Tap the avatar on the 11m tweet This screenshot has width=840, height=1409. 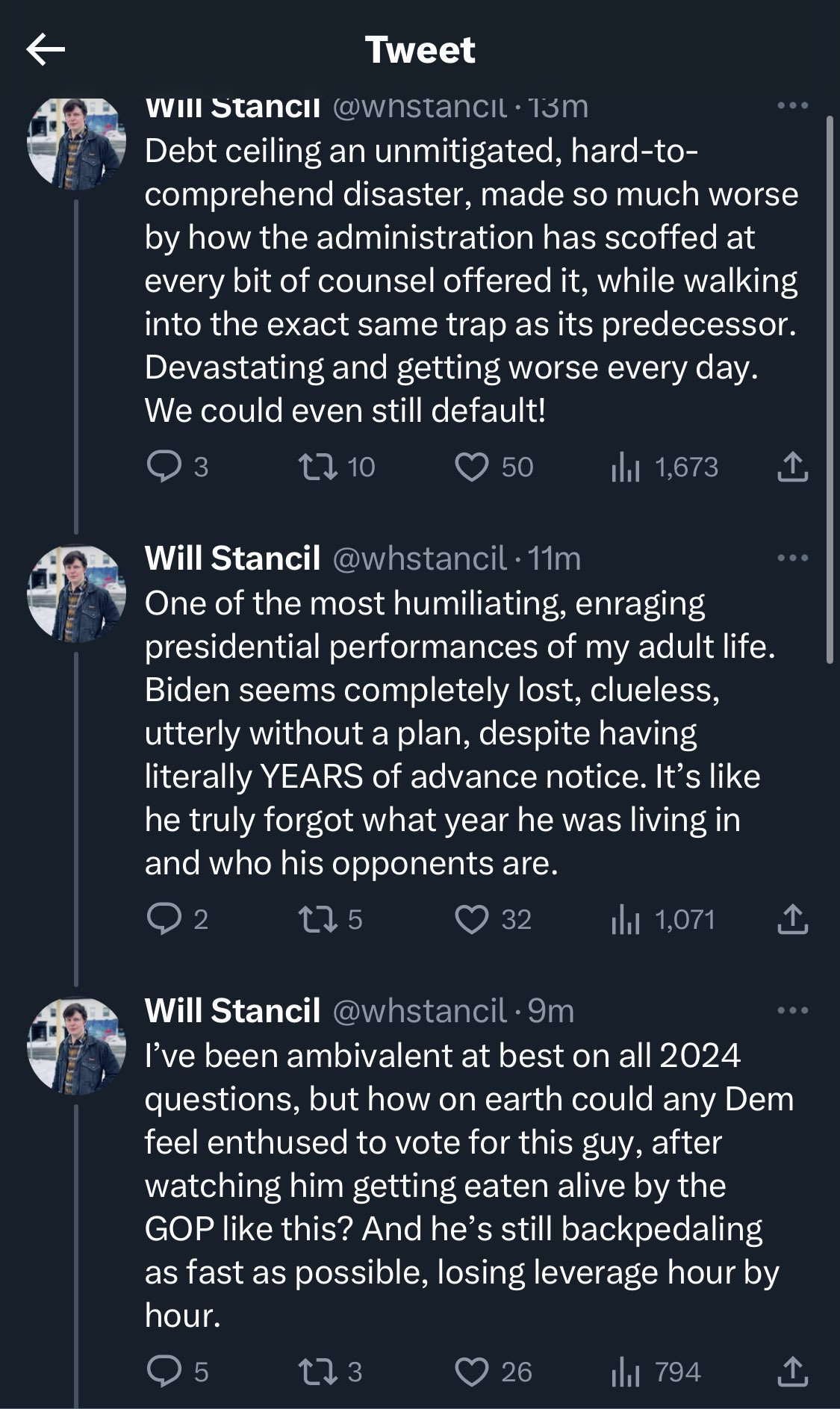[x=76, y=594]
